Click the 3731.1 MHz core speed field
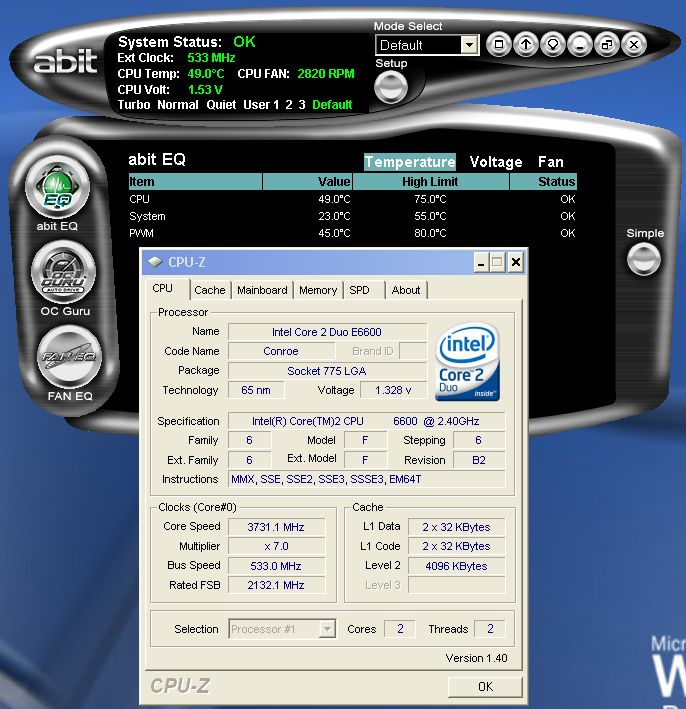The width and height of the screenshot is (686, 709). 276,527
